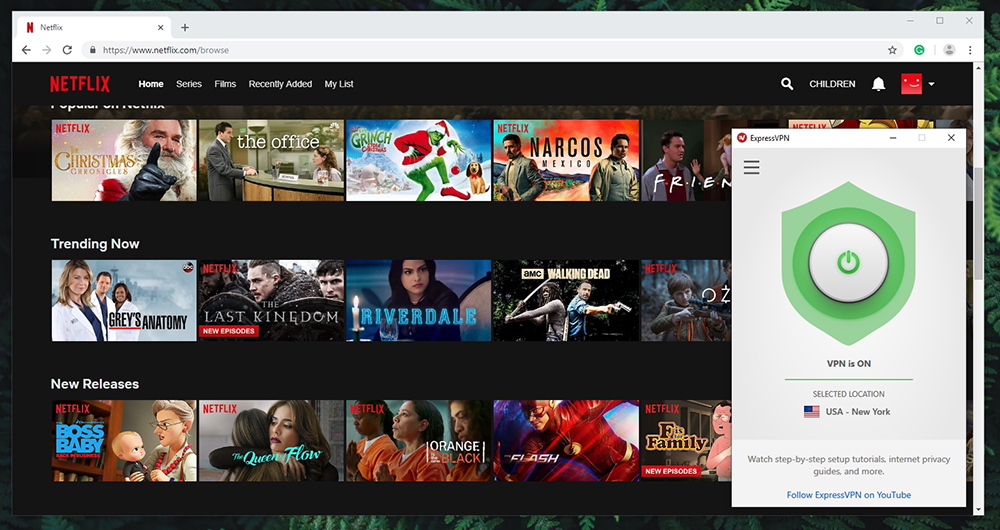1000x530 pixels.
Task: Go back with the browser back arrow
Action: 26,50
